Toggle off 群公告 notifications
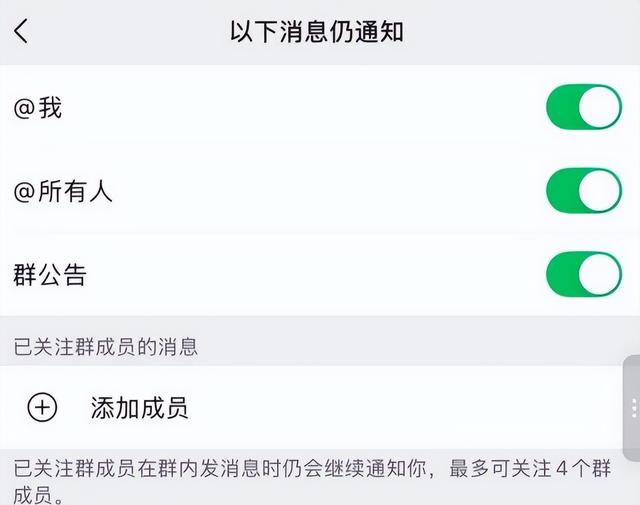 tap(584, 274)
